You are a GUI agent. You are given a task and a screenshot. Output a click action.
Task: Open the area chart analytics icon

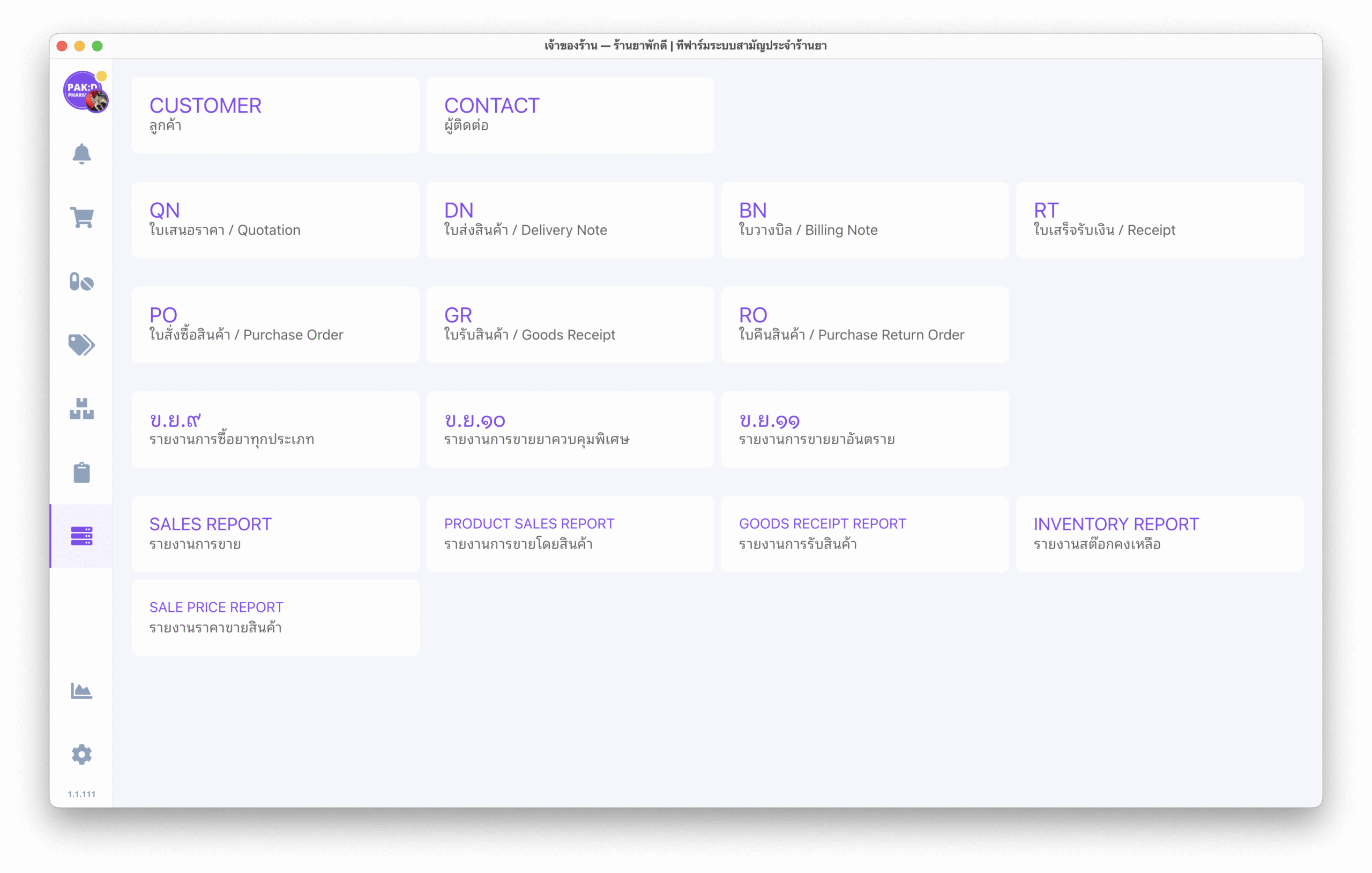click(x=81, y=691)
